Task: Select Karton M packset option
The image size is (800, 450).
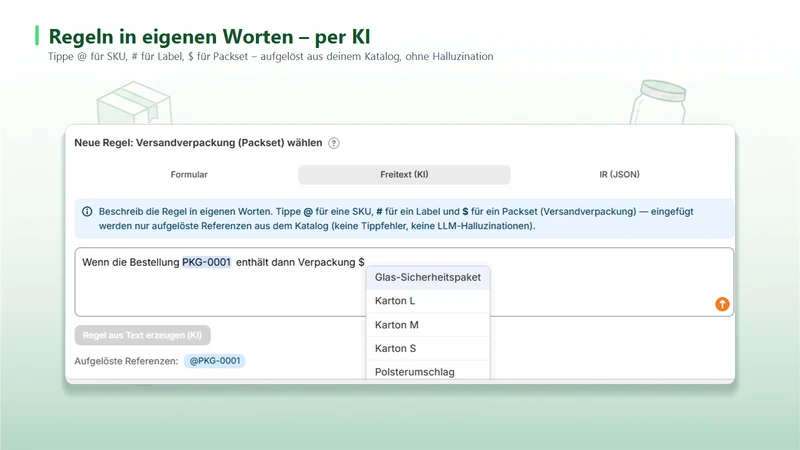Action: (428, 325)
